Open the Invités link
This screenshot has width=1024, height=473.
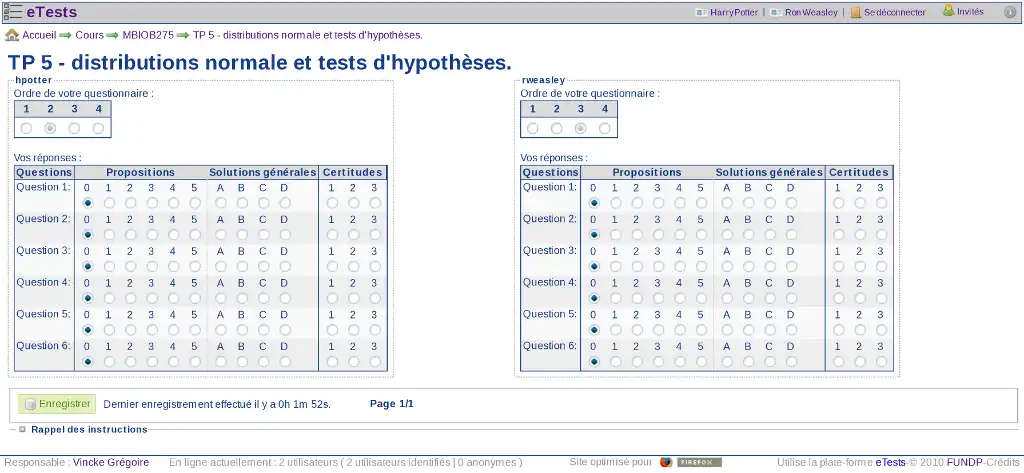pyautogui.click(x=970, y=12)
